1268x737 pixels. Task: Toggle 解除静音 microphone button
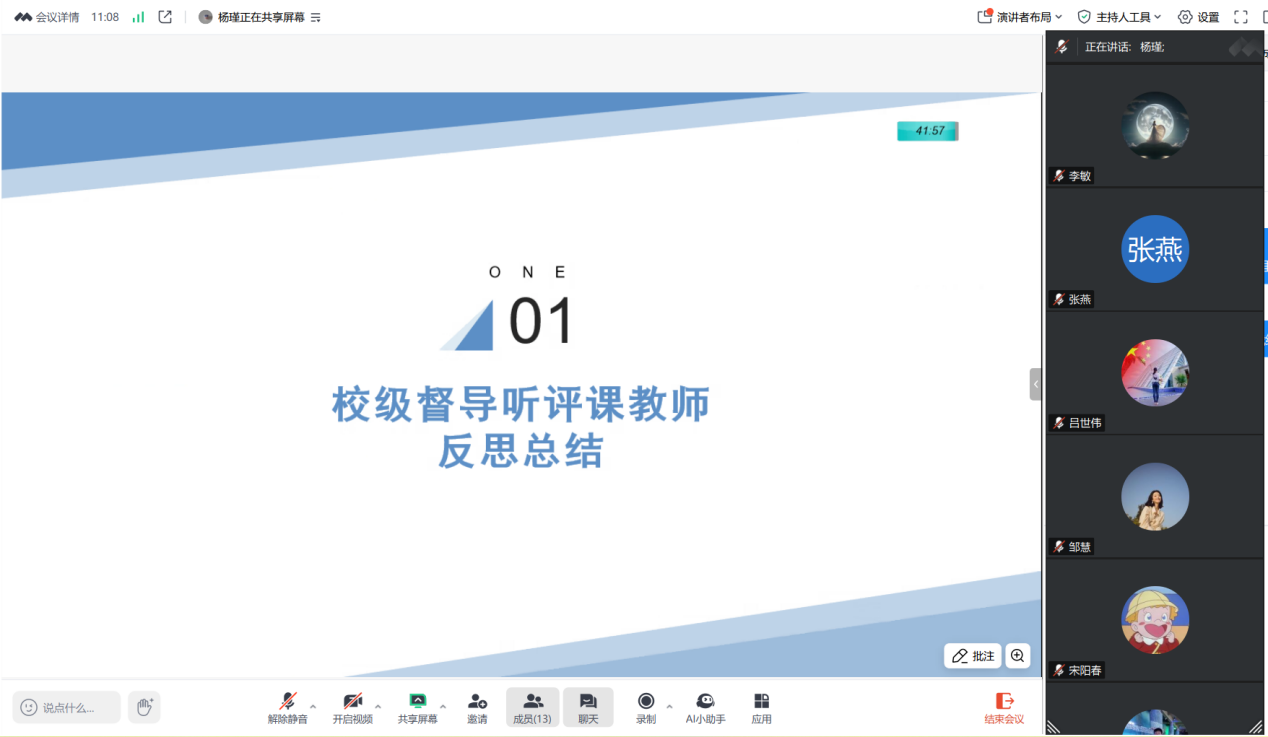(x=288, y=708)
